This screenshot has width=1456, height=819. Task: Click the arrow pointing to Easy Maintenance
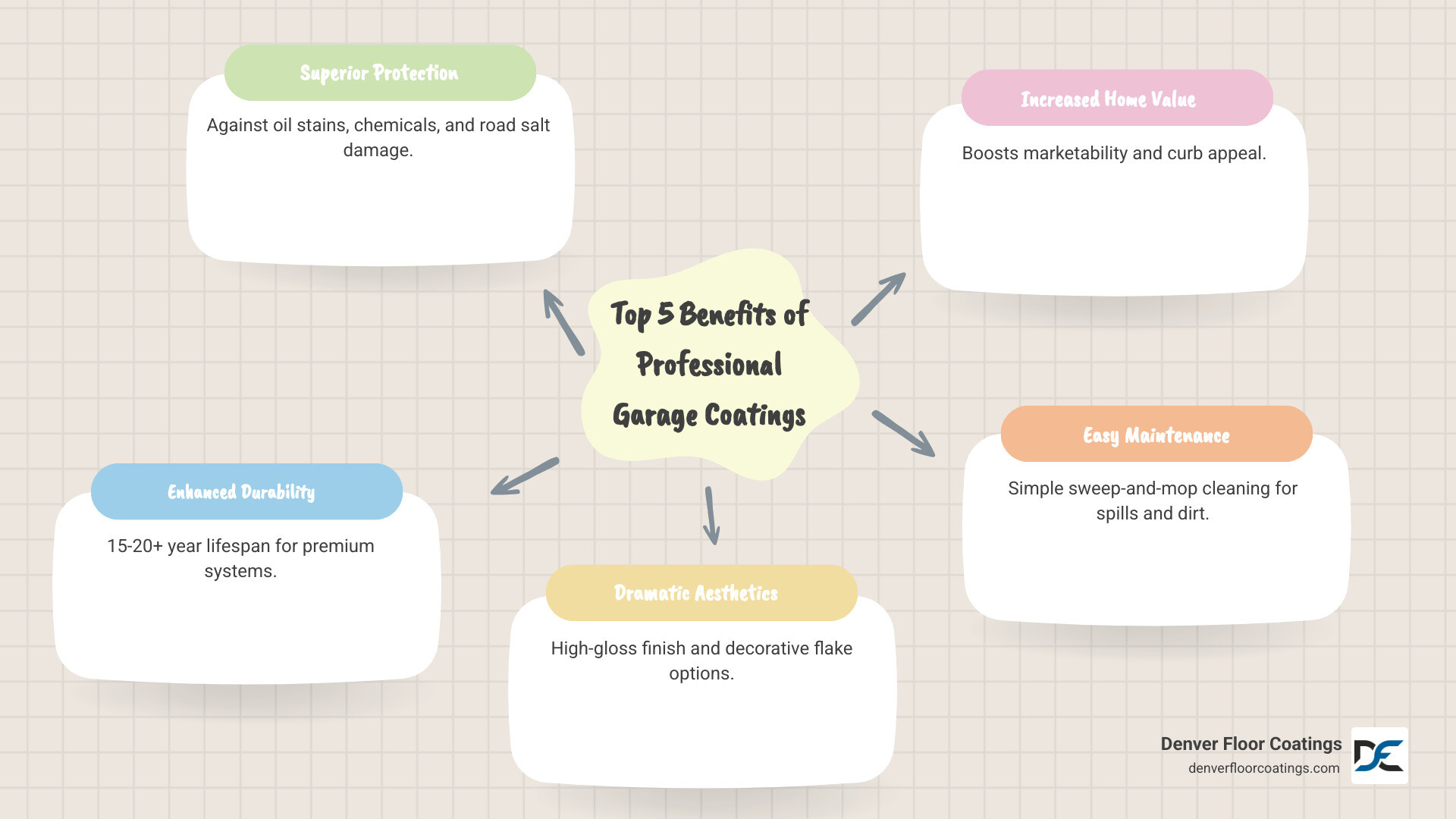(903, 434)
